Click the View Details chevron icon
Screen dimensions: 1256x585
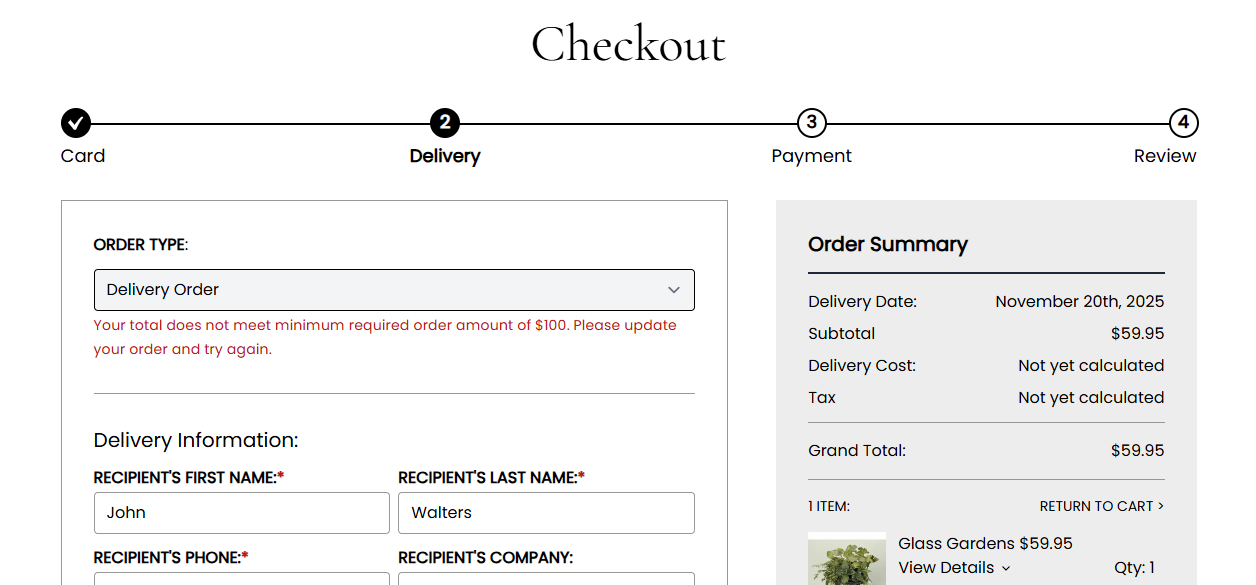pyautogui.click(x=1006, y=568)
